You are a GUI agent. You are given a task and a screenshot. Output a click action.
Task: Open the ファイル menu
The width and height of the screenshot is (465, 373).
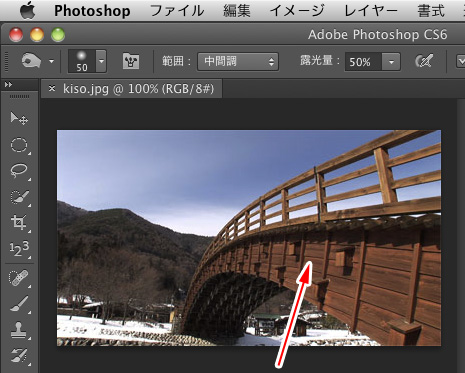[x=177, y=11]
